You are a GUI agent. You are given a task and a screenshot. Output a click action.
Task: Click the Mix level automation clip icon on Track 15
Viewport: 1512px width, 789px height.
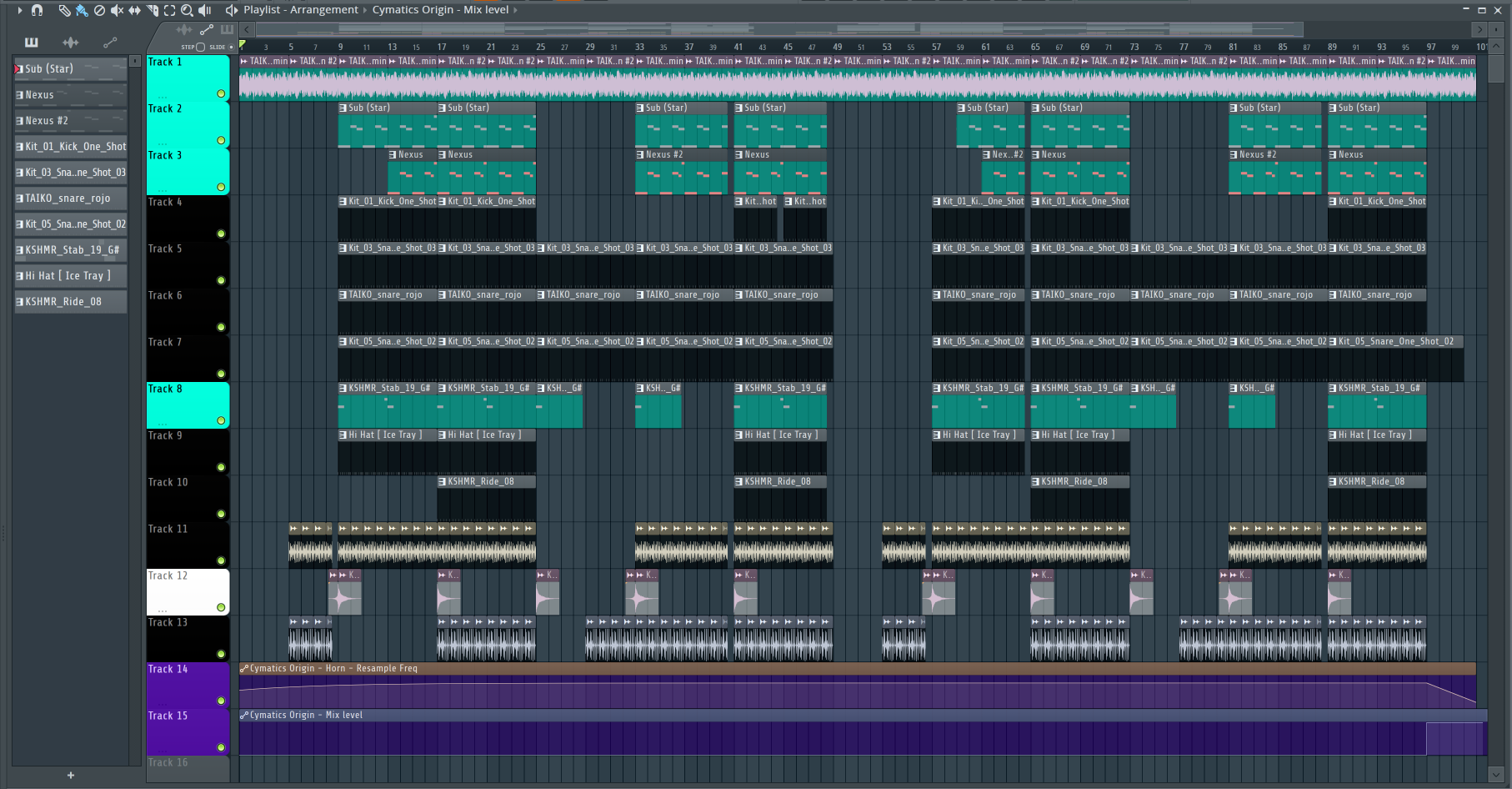click(244, 715)
